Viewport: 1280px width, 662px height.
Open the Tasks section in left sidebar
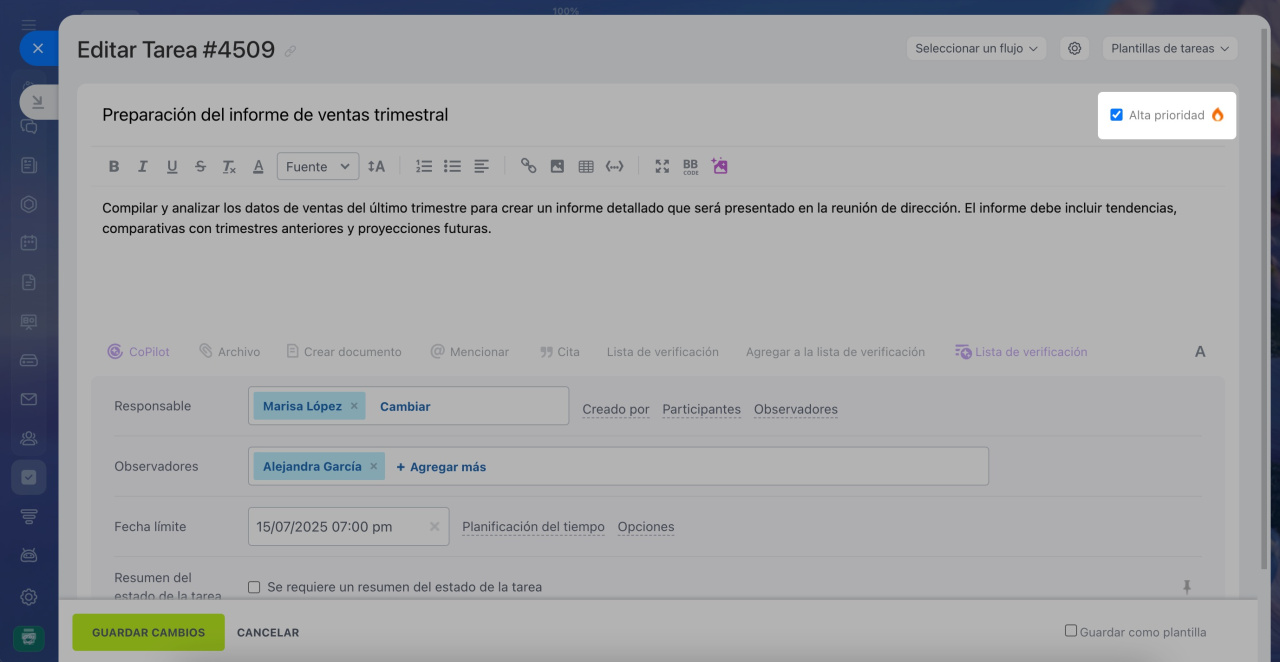(x=29, y=477)
